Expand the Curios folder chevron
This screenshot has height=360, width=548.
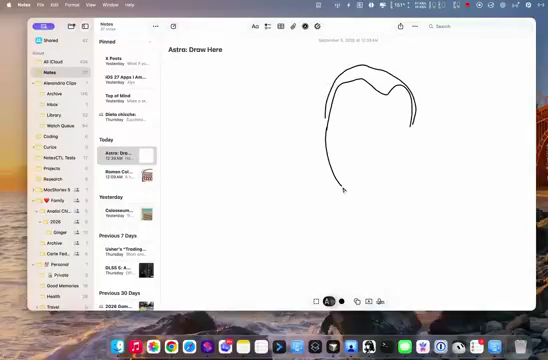click(x=34, y=147)
